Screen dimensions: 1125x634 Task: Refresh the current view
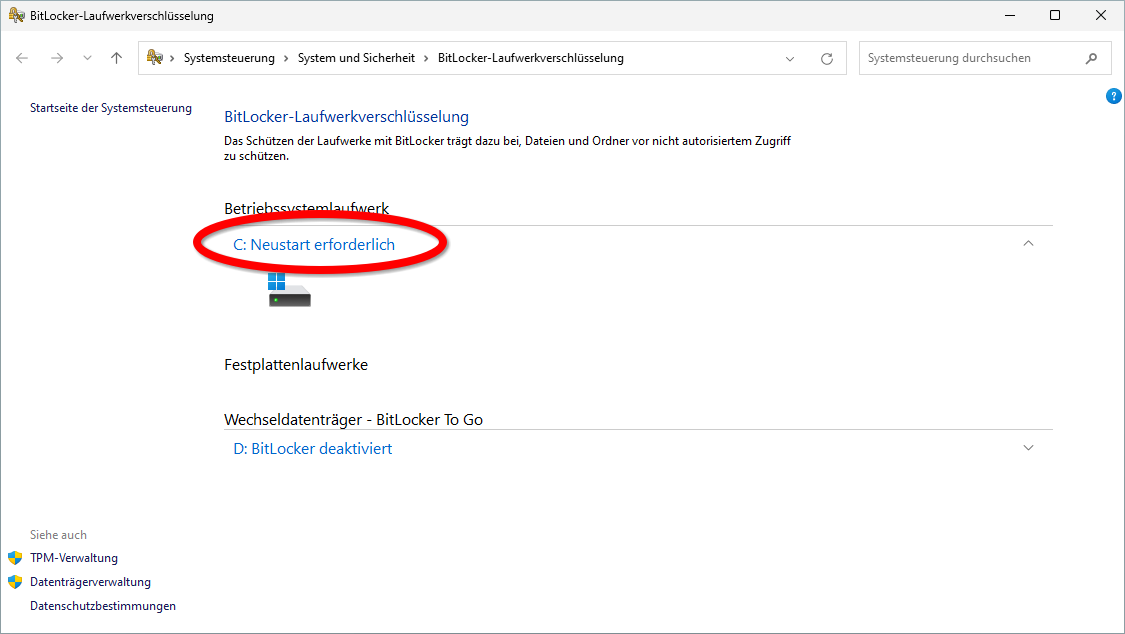pos(826,58)
